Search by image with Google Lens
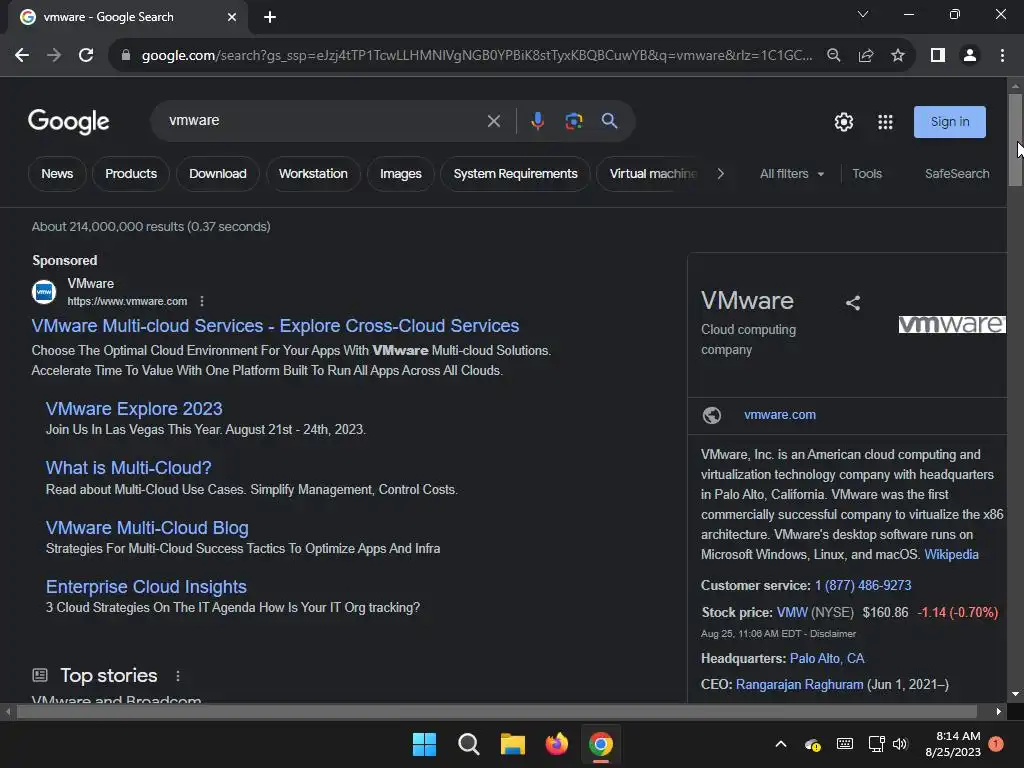This screenshot has height=768, width=1024. pyautogui.click(x=573, y=121)
